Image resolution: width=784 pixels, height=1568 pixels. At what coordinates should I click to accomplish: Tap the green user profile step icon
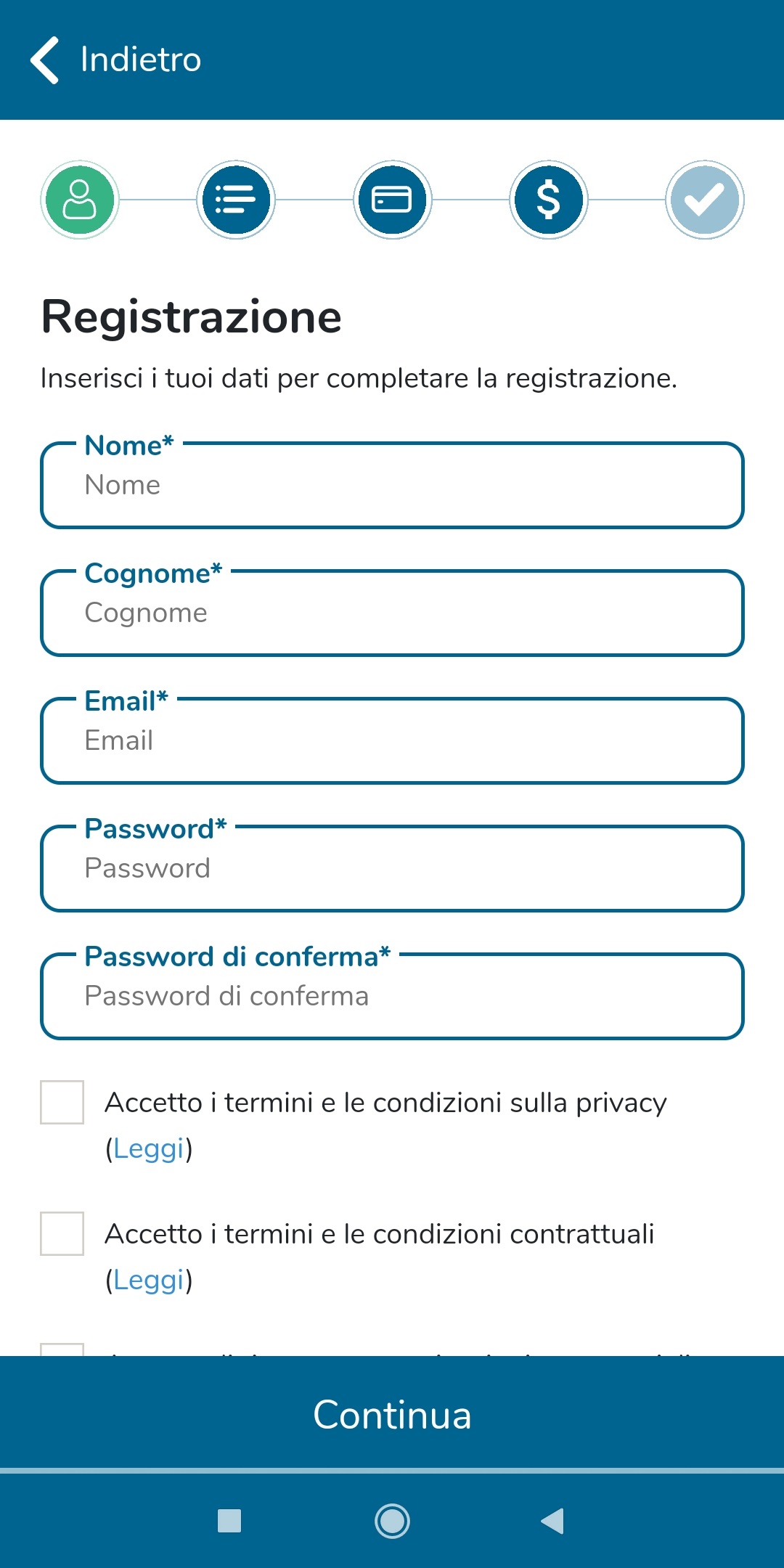pyautogui.click(x=80, y=200)
